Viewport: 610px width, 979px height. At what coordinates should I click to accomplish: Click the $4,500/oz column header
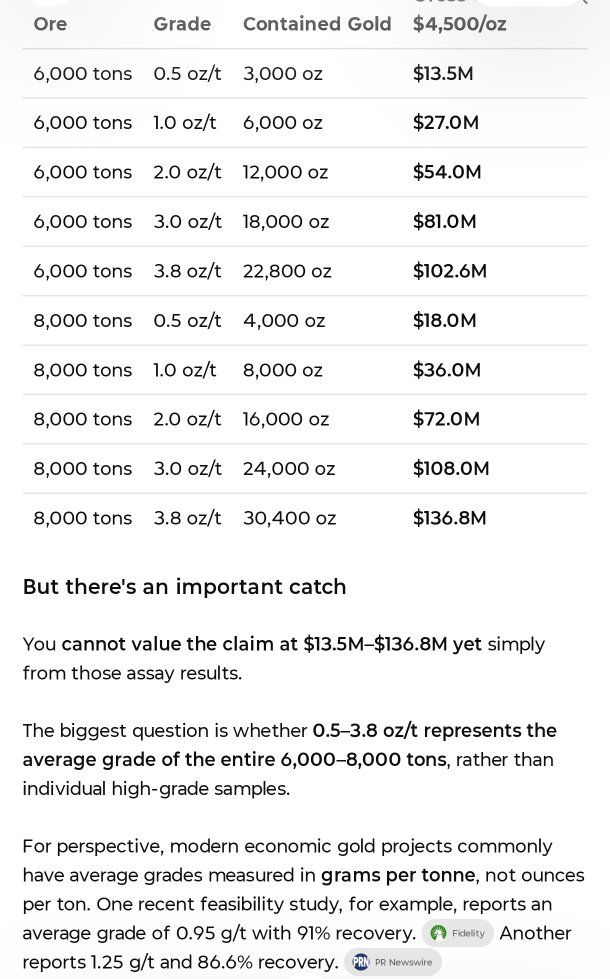point(459,24)
